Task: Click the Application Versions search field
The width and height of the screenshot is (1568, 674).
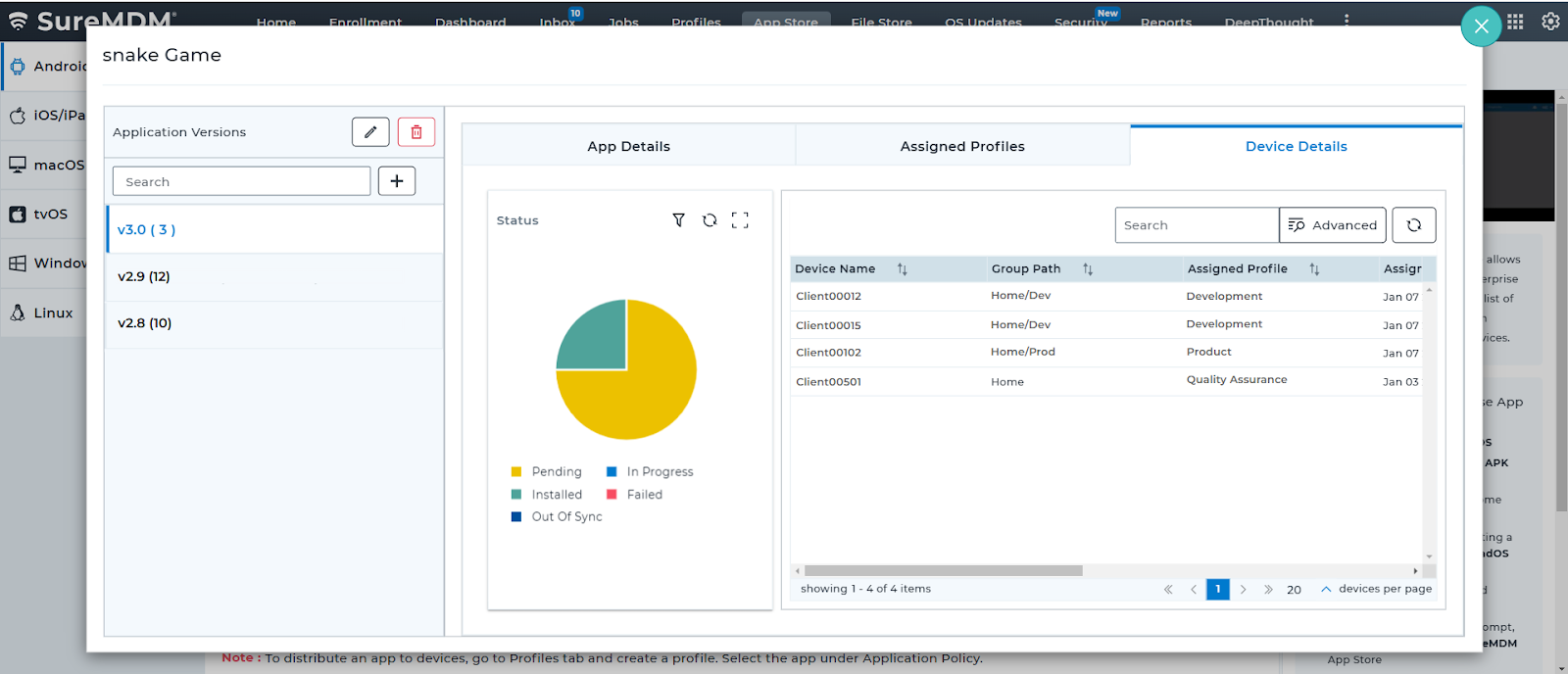Action: tap(241, 181)
